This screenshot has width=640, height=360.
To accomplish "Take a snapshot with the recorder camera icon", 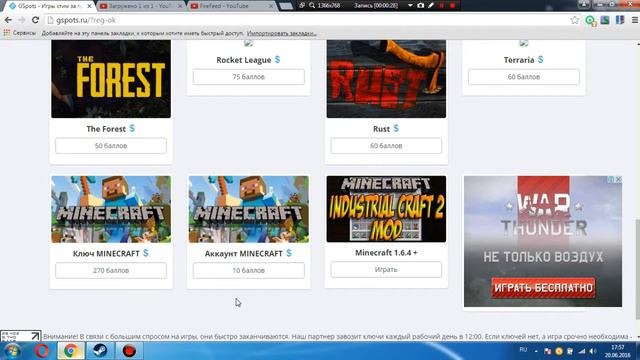I will [421, 5].
